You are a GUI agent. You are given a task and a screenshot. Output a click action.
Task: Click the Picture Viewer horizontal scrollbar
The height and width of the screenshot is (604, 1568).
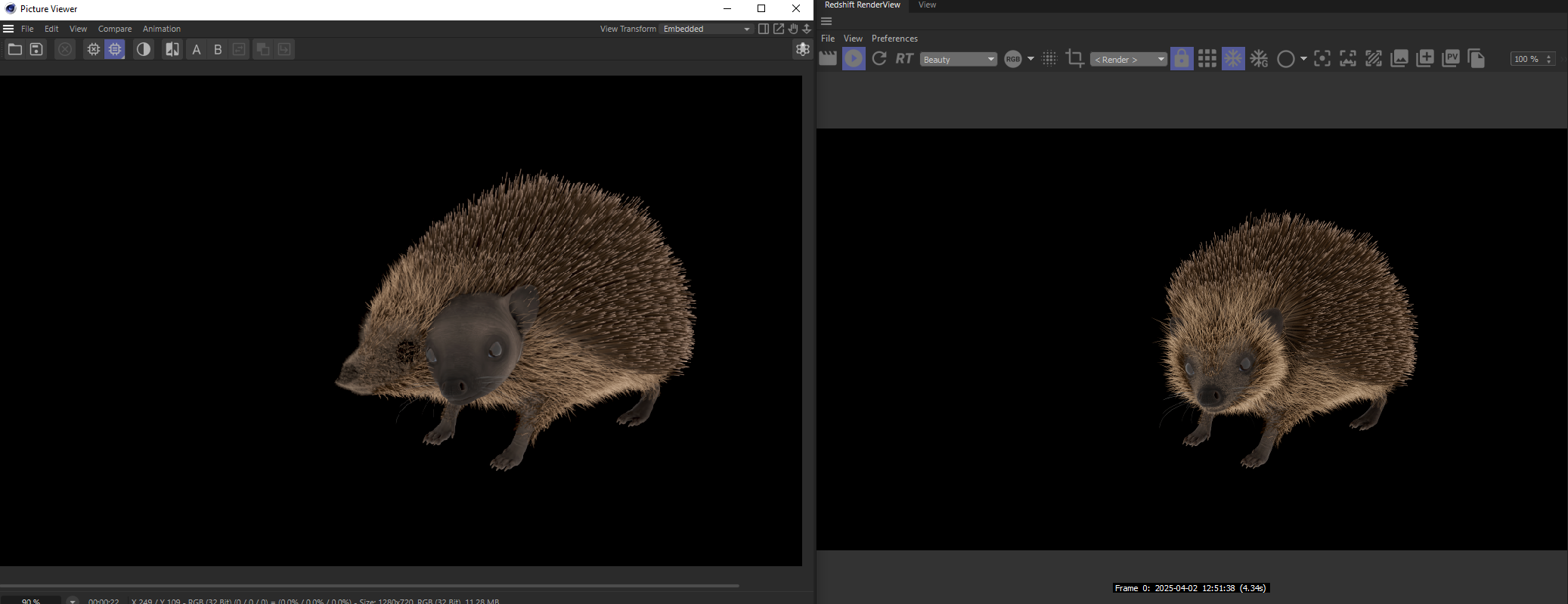[369, 585]
